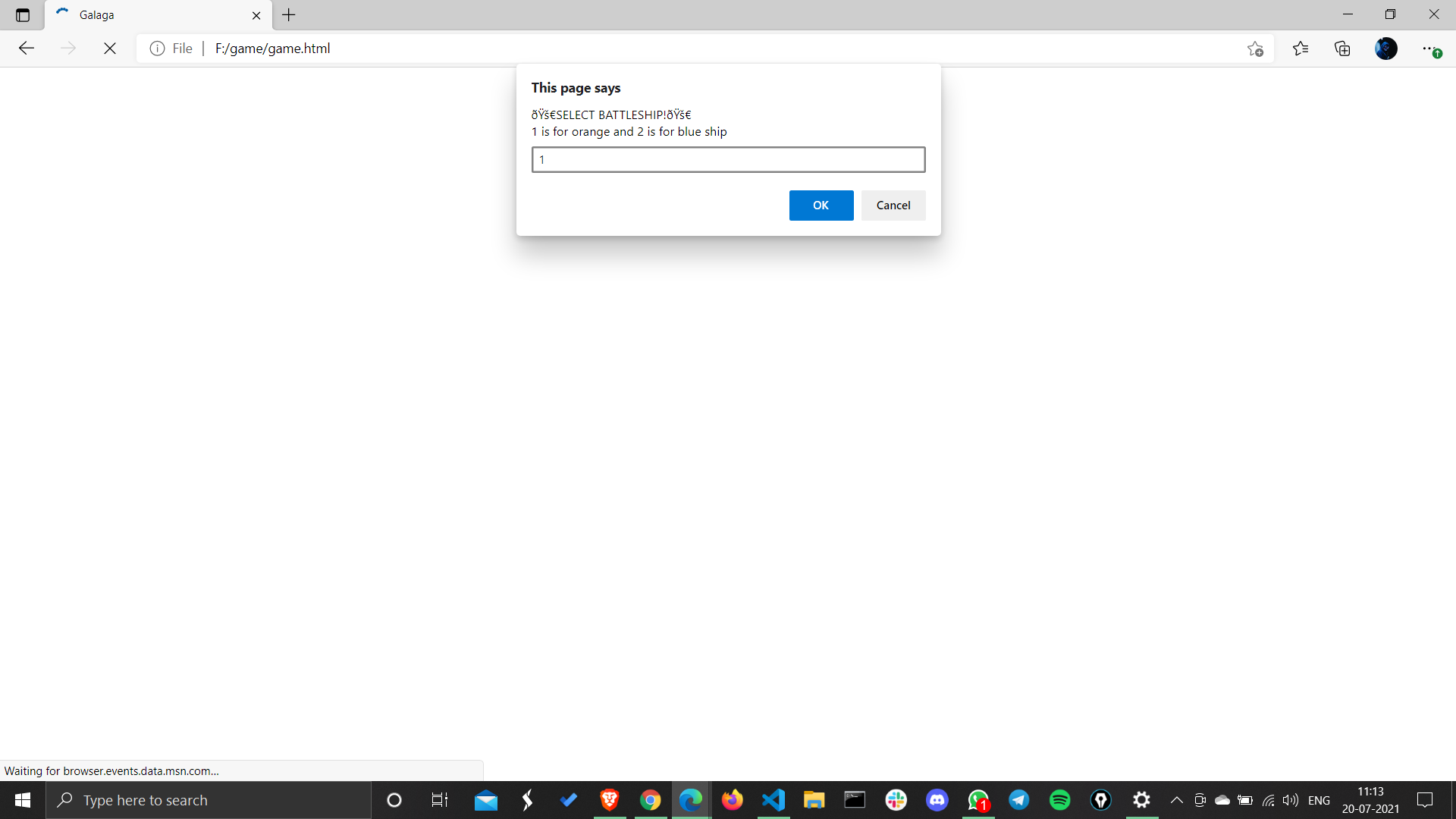Open Edge Settings and more menu
Screen dimensions: 1456x819
(1430, 49)
